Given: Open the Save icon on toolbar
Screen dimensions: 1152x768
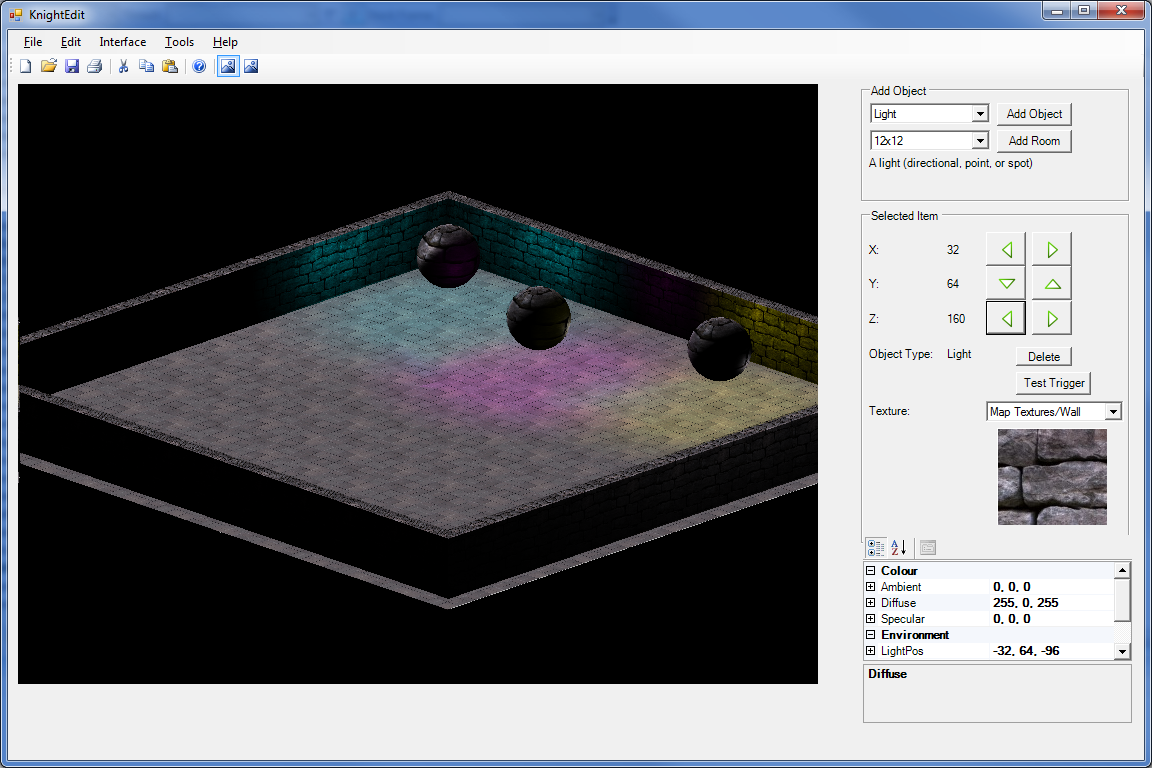Looking at the screenshot, I should click(71, 65).
